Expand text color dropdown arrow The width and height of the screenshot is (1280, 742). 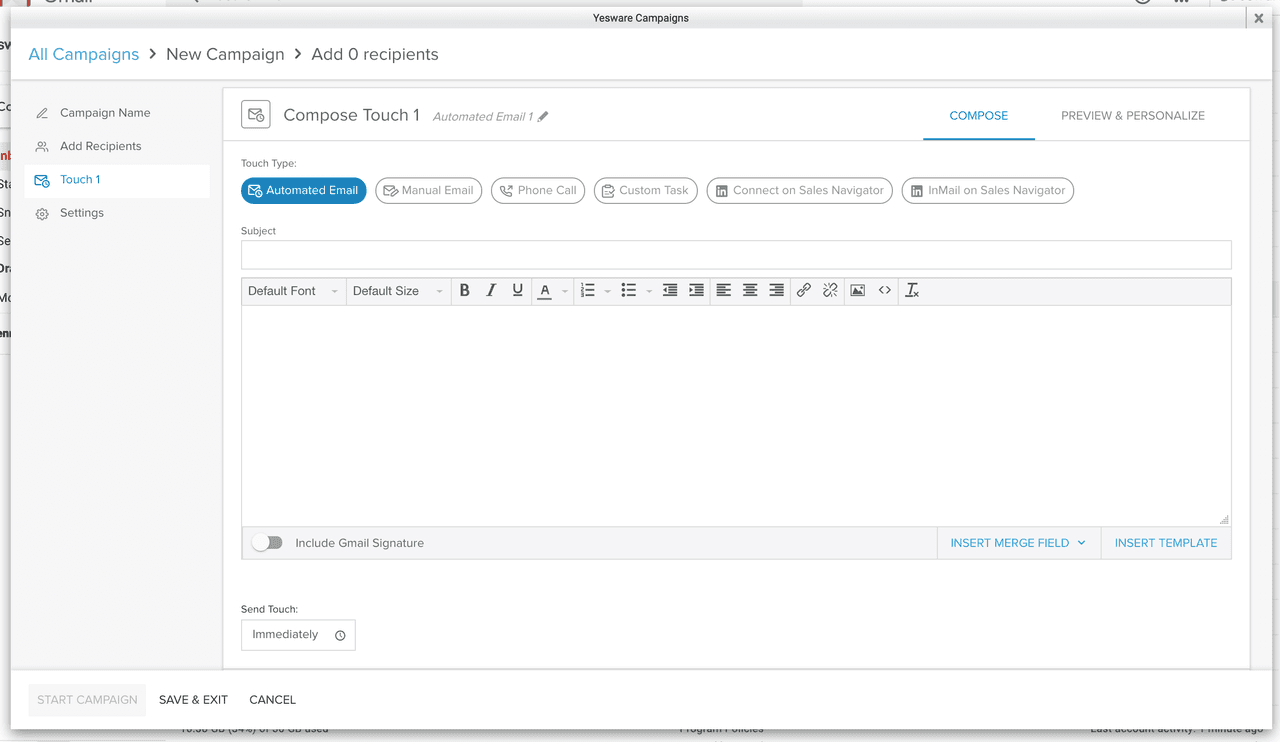click(x=565, y=291)
